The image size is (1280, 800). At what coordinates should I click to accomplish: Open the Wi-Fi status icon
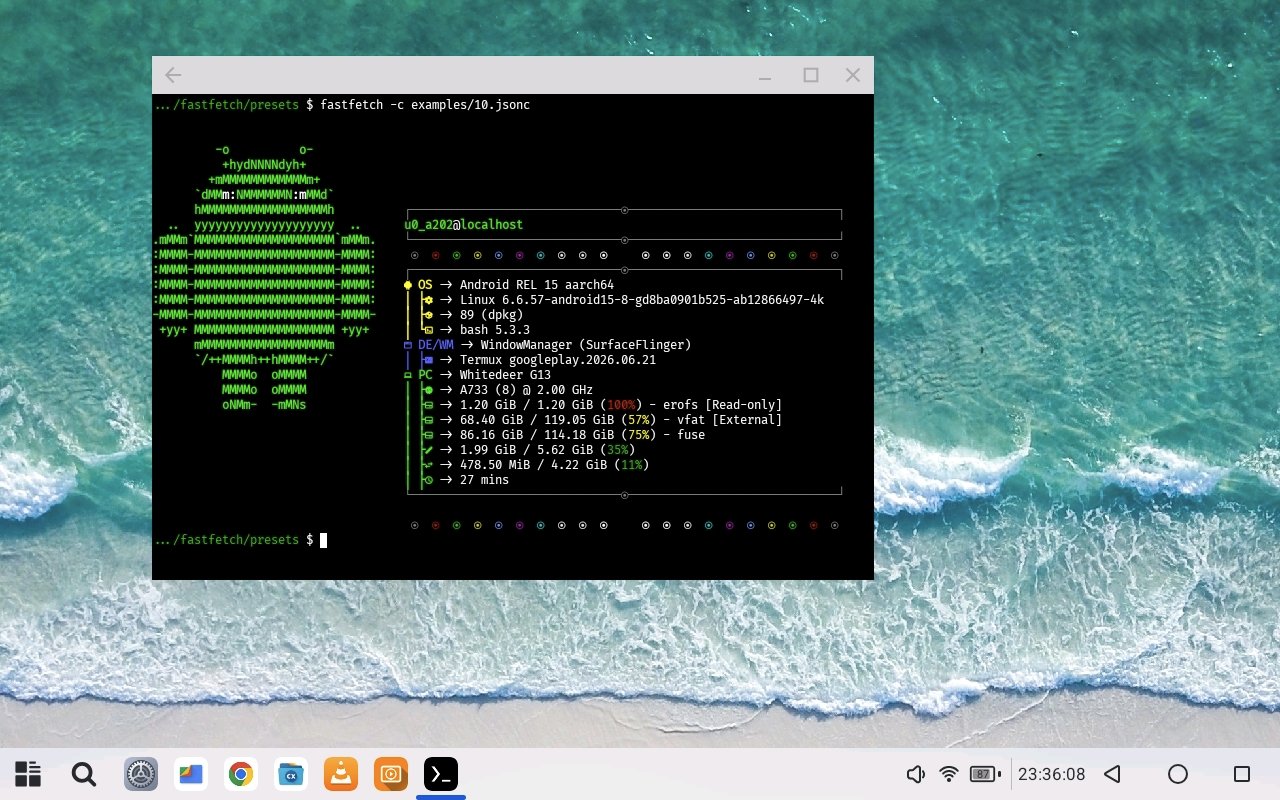949,774
